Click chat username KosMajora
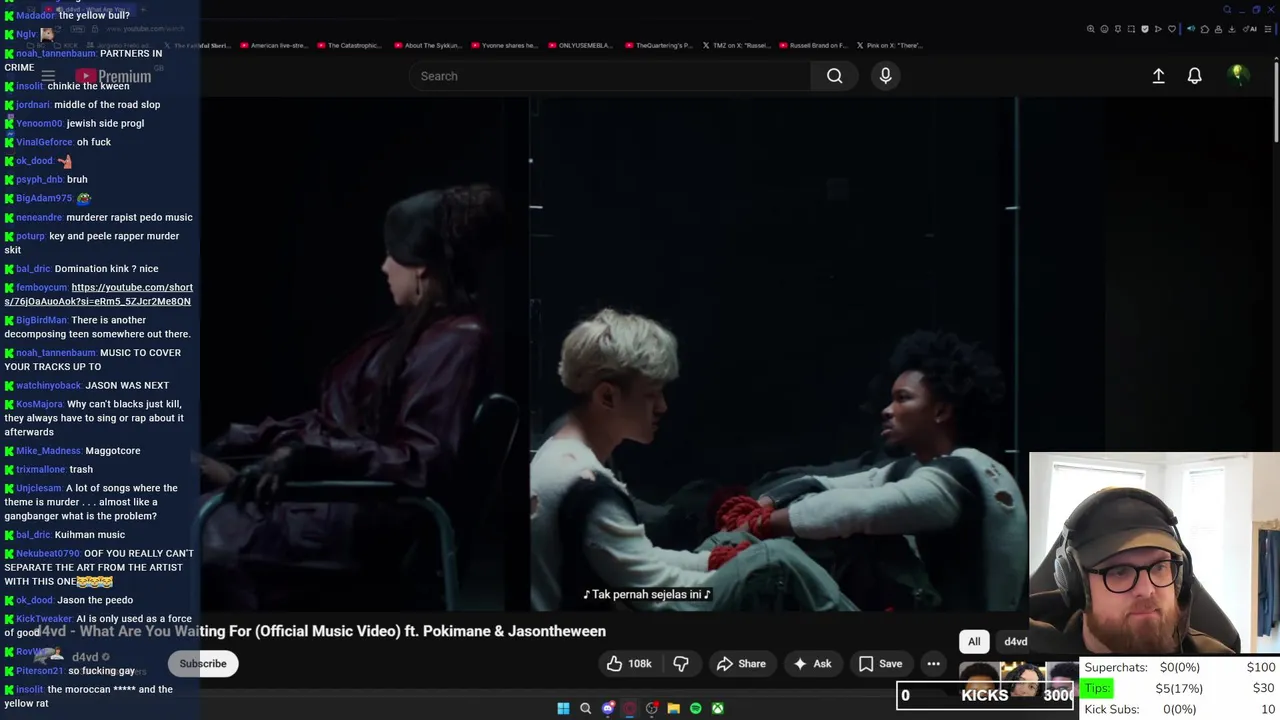 pos(39,404)
